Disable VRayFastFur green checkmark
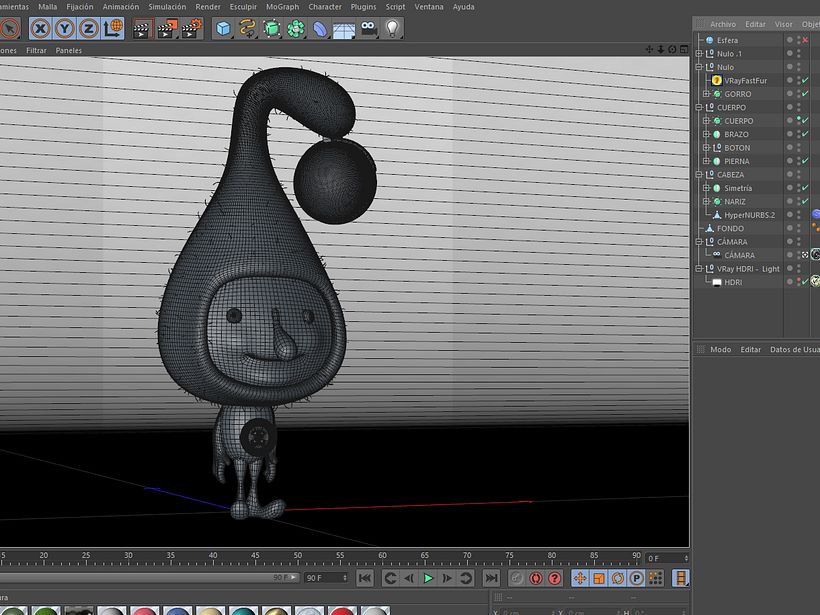 click(805, 80)
